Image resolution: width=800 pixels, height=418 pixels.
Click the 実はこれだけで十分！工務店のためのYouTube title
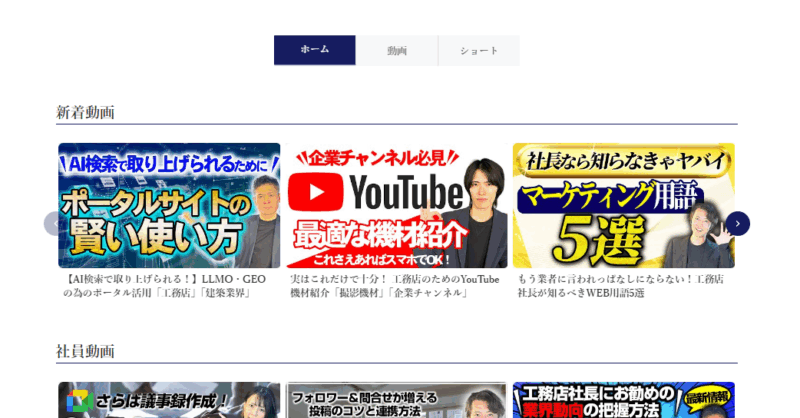click(394, 286)
